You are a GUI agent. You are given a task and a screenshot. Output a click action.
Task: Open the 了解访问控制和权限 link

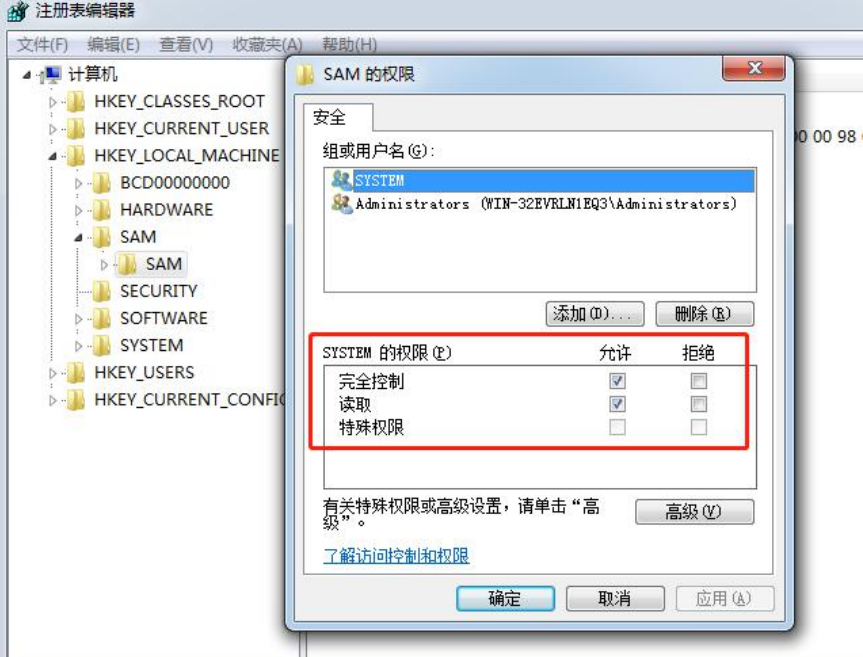[396, 556]
